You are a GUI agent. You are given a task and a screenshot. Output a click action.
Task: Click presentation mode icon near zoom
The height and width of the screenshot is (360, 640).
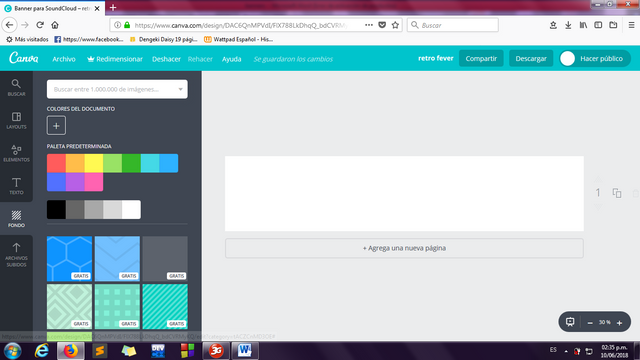(570, 322)
